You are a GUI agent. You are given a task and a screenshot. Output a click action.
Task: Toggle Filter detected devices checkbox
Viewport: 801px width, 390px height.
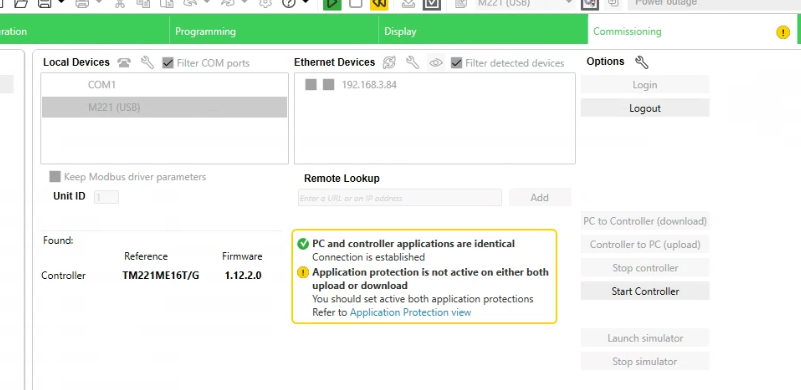coord(456,63)
